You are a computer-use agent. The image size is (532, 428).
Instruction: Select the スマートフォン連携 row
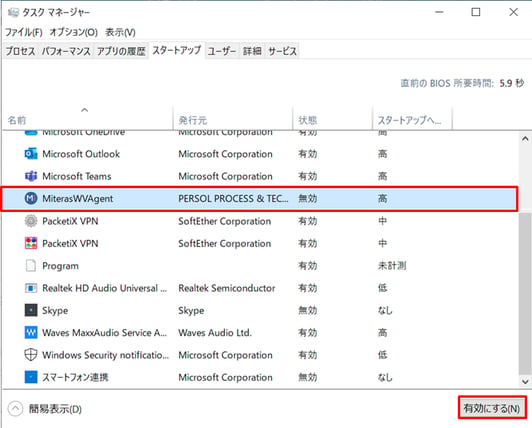260,377
